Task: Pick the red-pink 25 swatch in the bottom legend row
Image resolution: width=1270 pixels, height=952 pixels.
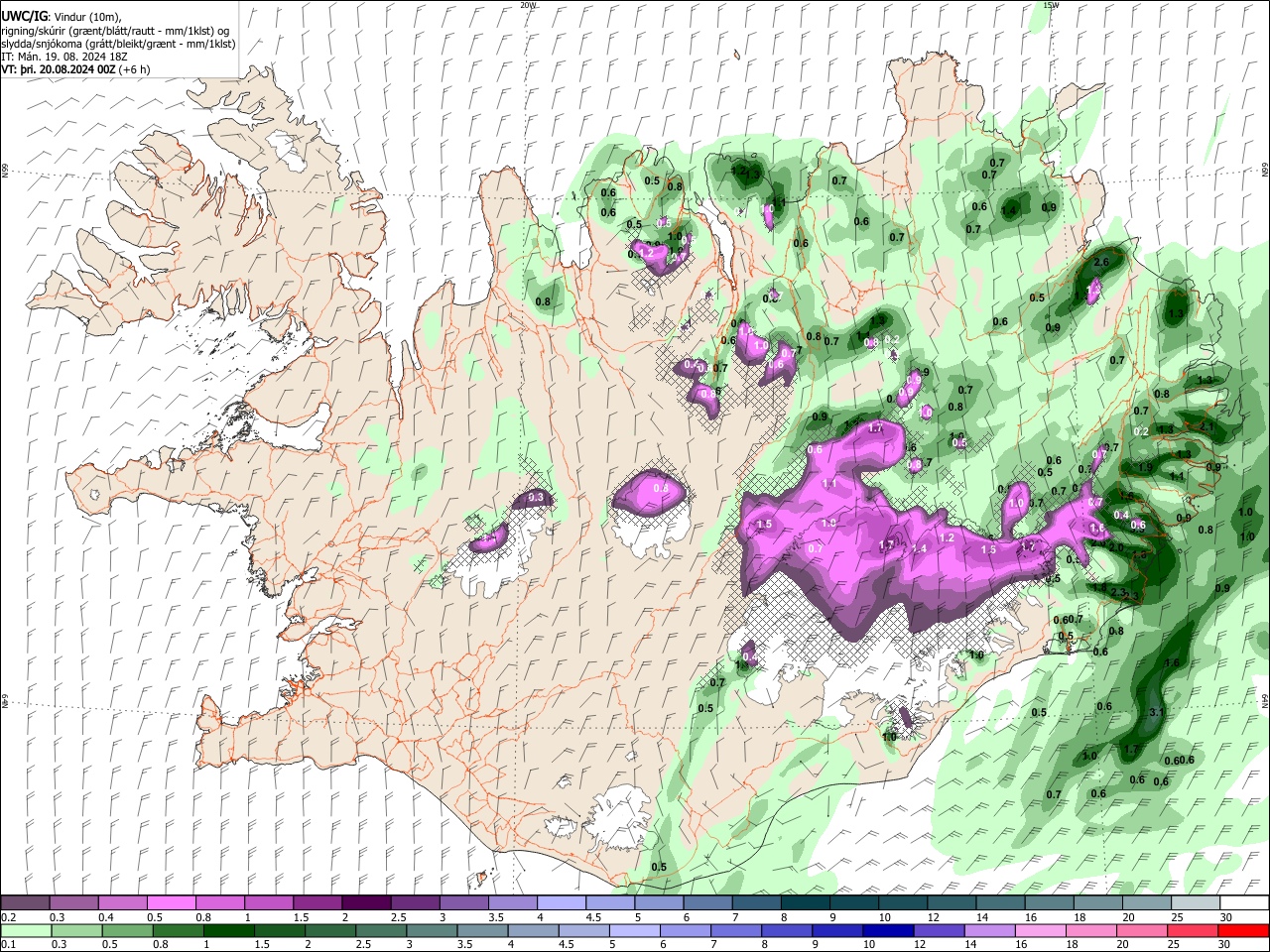Action: tap(1192, 931)
